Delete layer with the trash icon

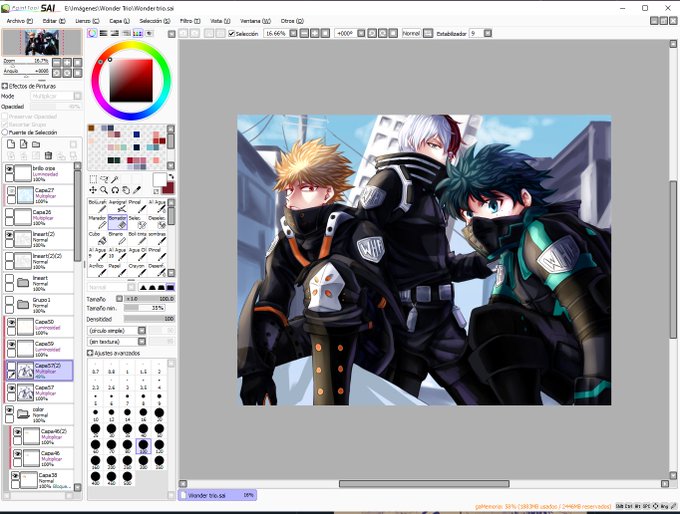pyautogui.click(x=49, y=155)
